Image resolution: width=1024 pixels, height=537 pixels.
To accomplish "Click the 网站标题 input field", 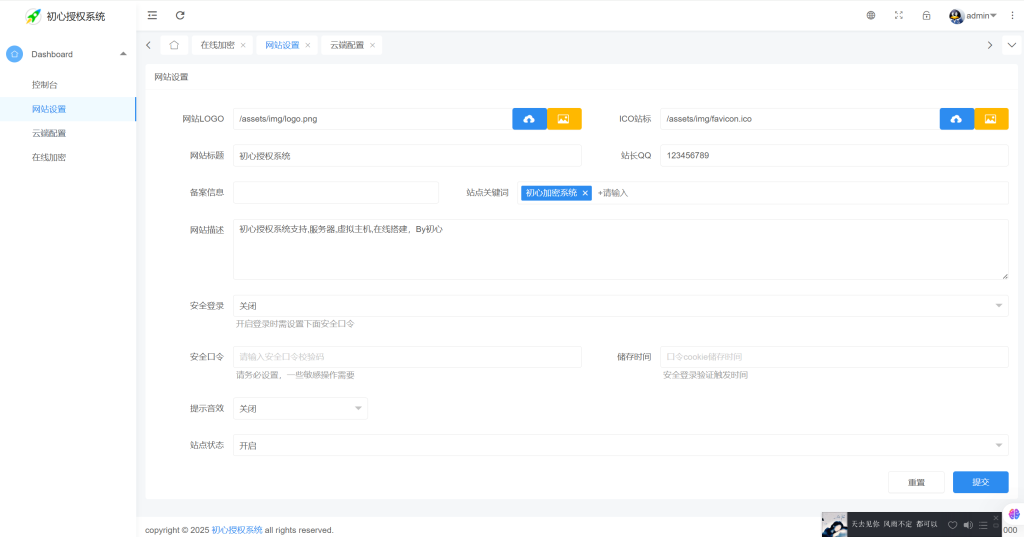I will click(x=407, y=155).
